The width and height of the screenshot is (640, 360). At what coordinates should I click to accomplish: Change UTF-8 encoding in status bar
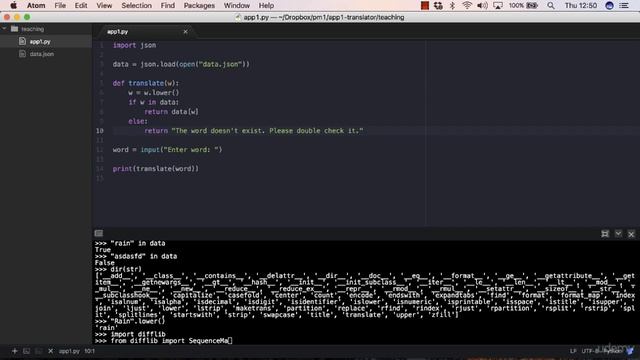(589, 351)
